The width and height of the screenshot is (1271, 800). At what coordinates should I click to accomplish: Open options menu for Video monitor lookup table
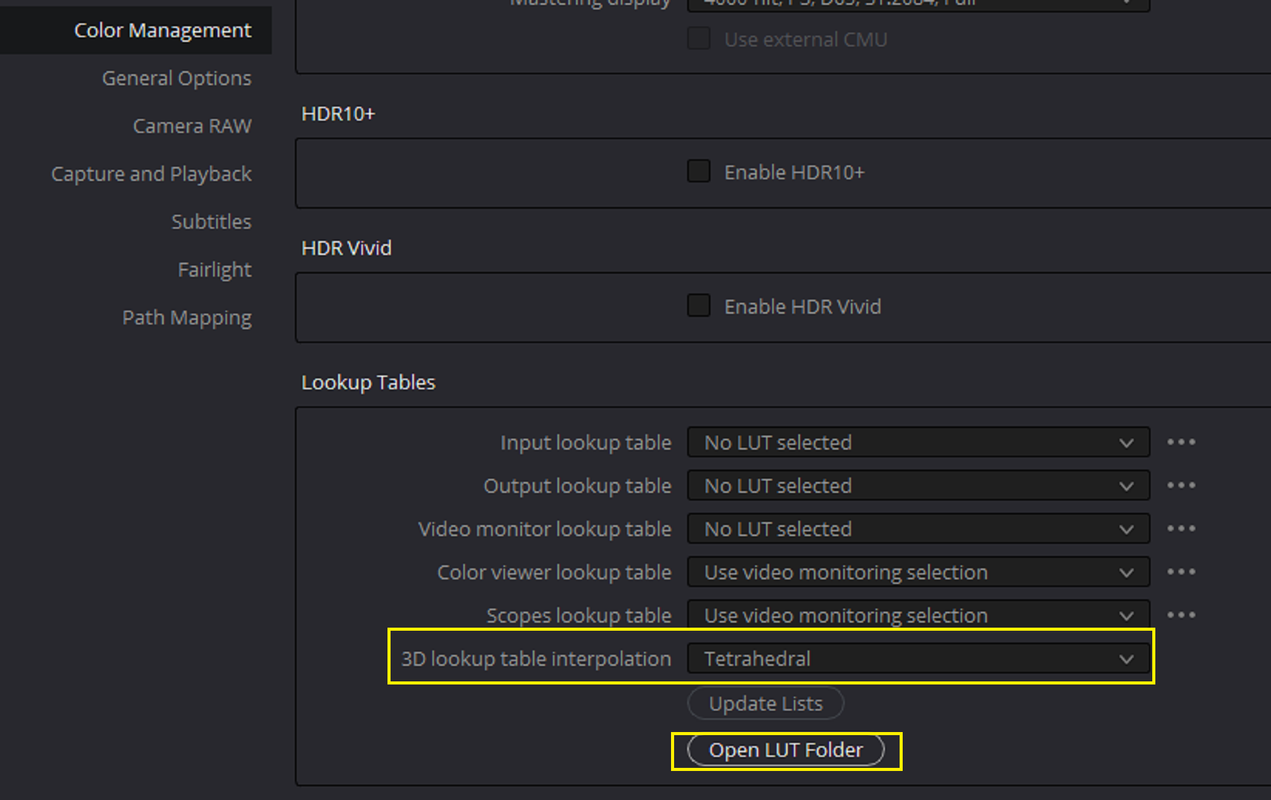[x=1181, y=528]
